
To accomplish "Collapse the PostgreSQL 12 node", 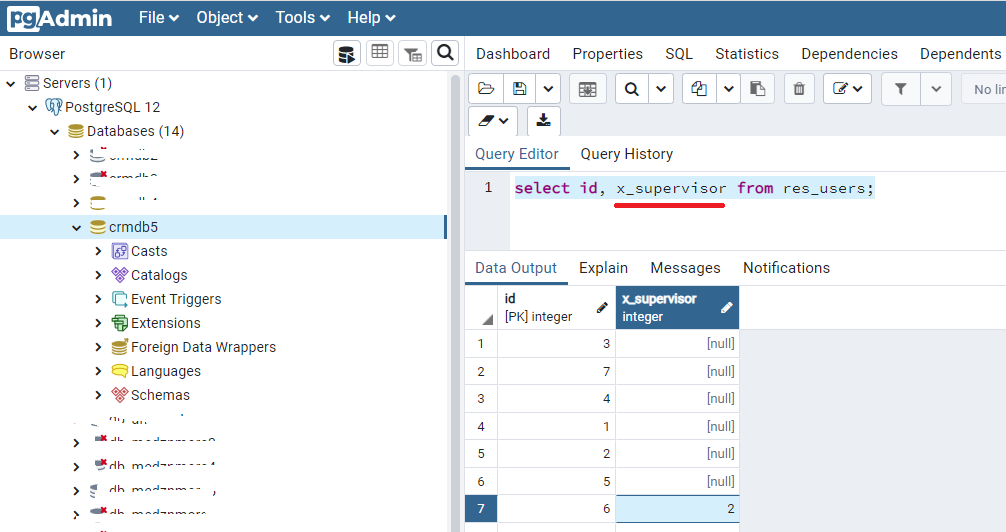I will (x=33, y=108).
